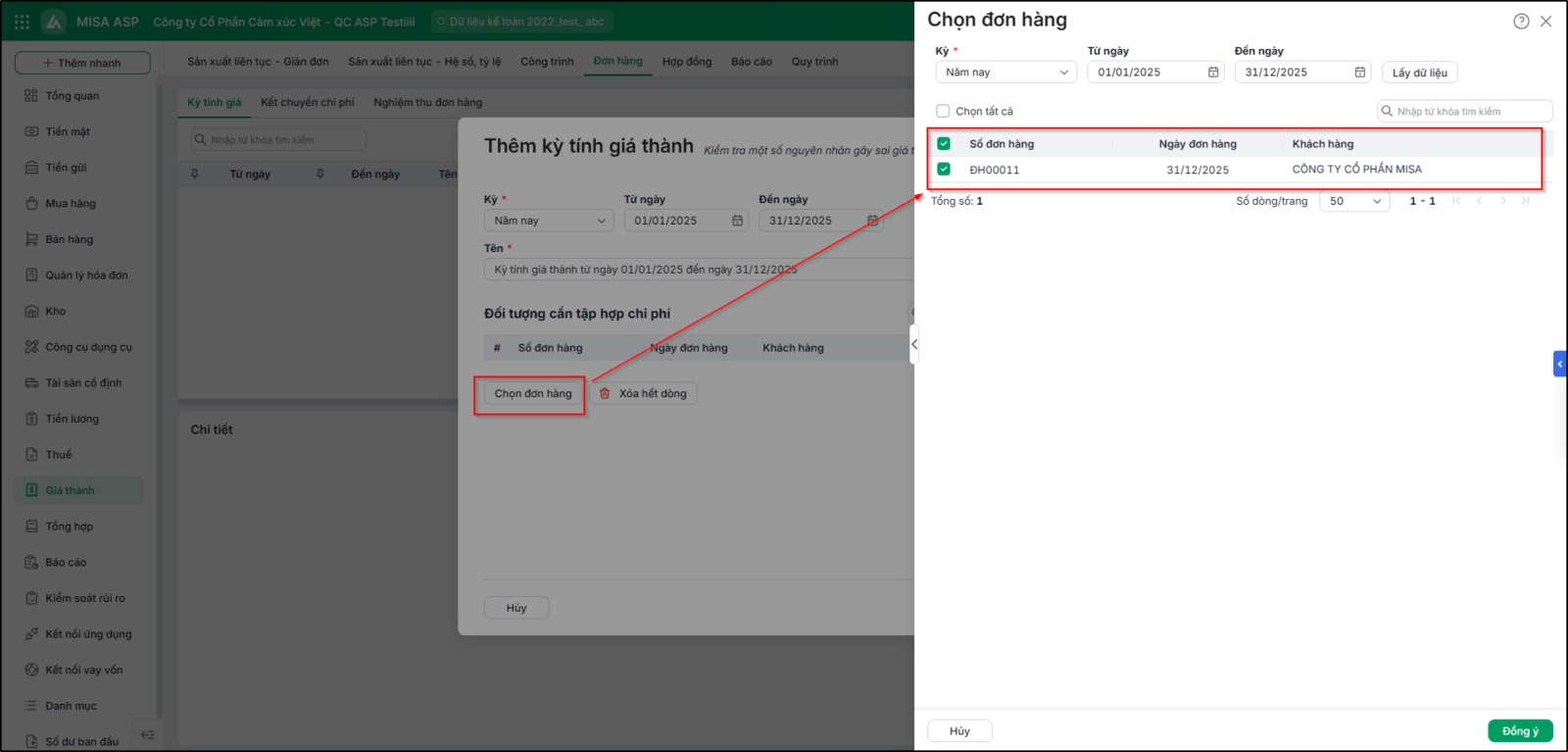Expand the blue side tab at right edge
Image resolution: width=1568 pixels, height=752 pixels.
tap(1560, 364)
